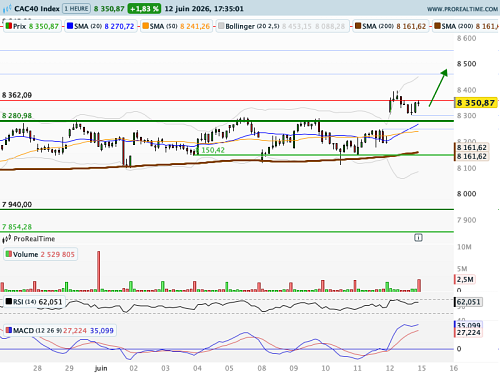Click the 05 date axis label
500x375 pixels.
pos(229,368)
